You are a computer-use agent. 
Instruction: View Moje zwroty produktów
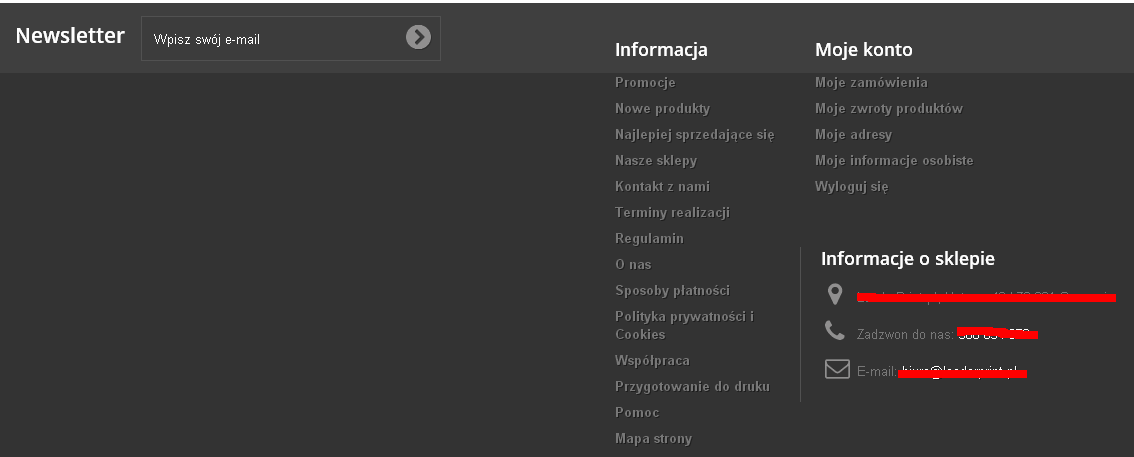tap(888, 109)
